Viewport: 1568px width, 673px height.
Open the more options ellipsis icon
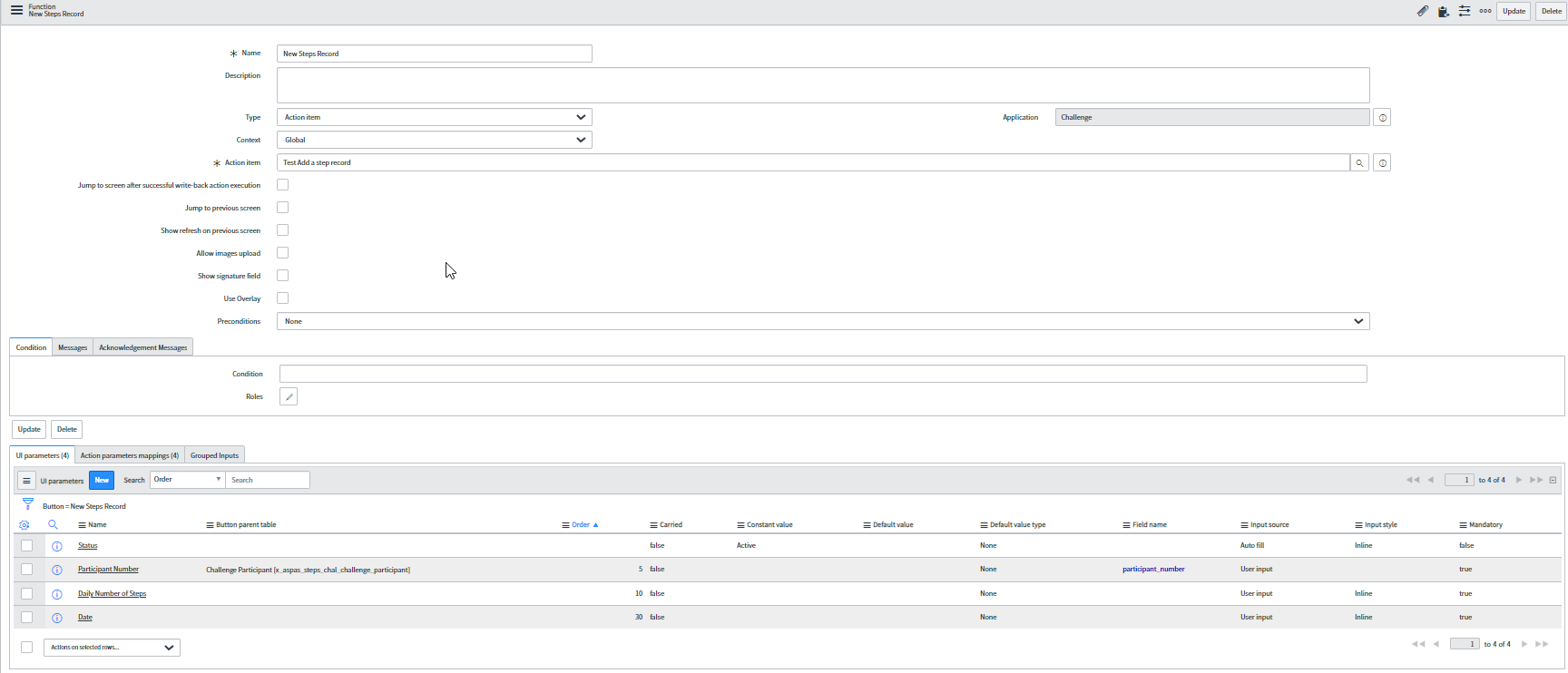tap(1485, 12)
